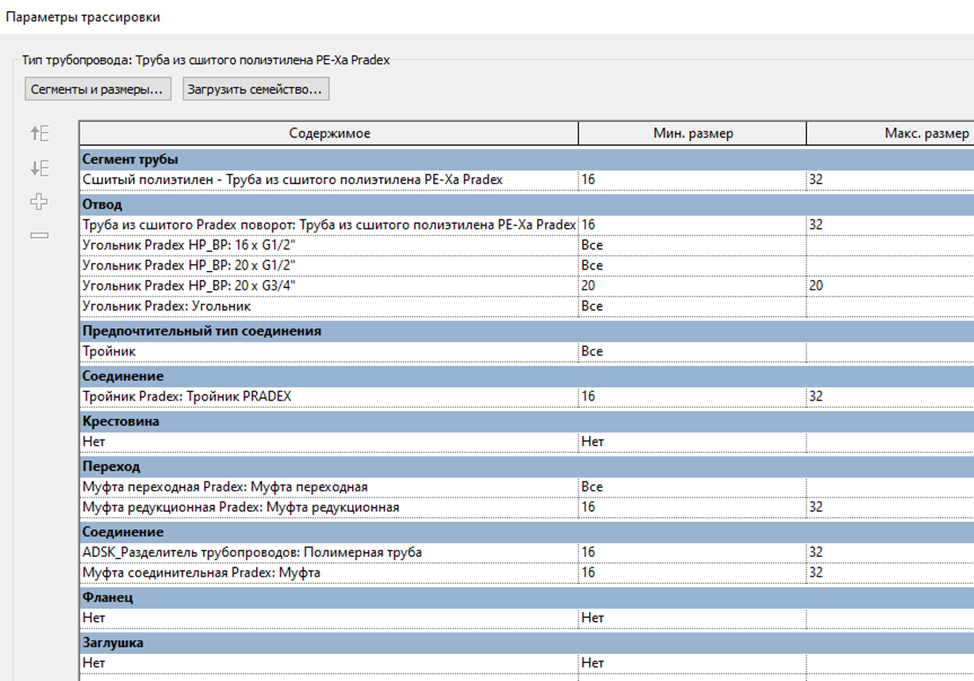Open the Сегменты и размеры dialog
Image resolution: width=974 pixels, height=681 pixels.
click(x=98, y=89)
